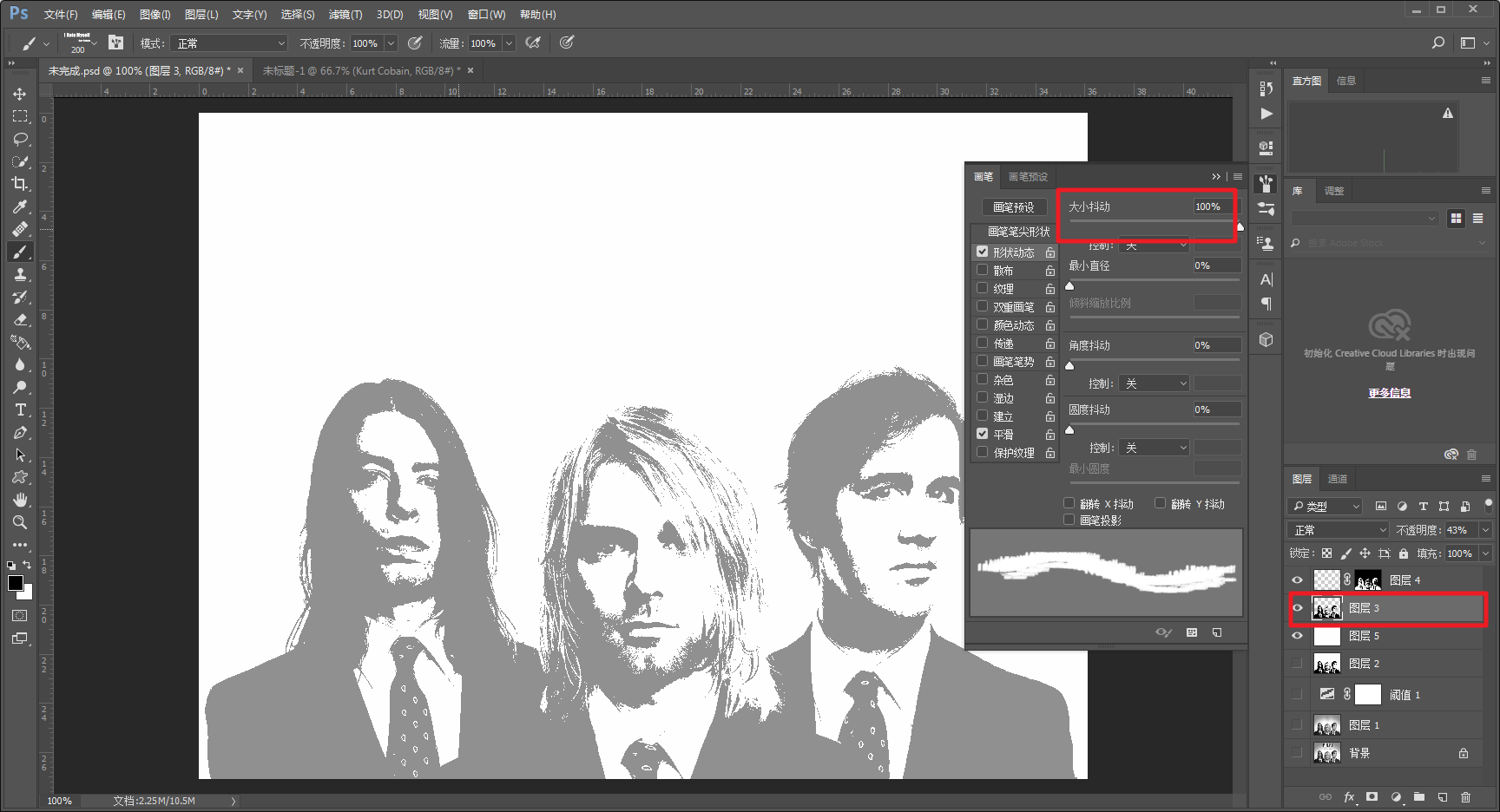Screen dimensions: 1500x812
Task: Enable the 纹理 checkbox
Action: click(x=983, y=288)
